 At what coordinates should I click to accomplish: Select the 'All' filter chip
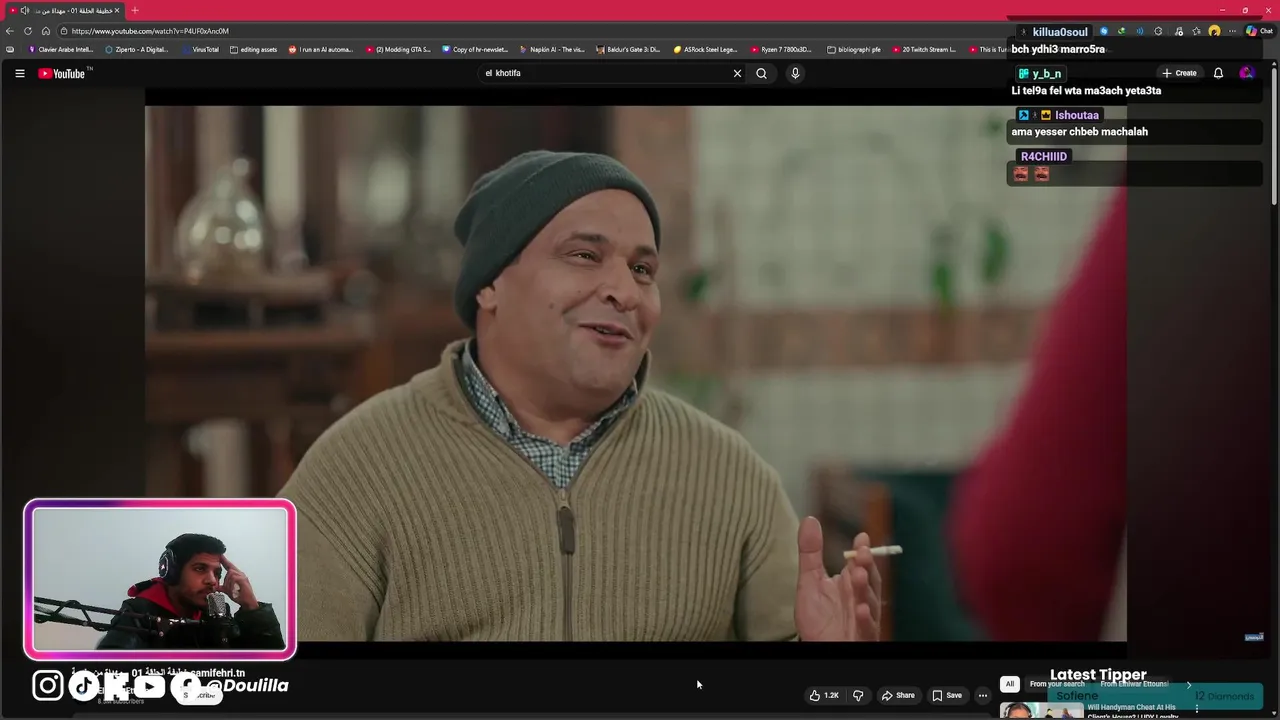[1010, 684]
